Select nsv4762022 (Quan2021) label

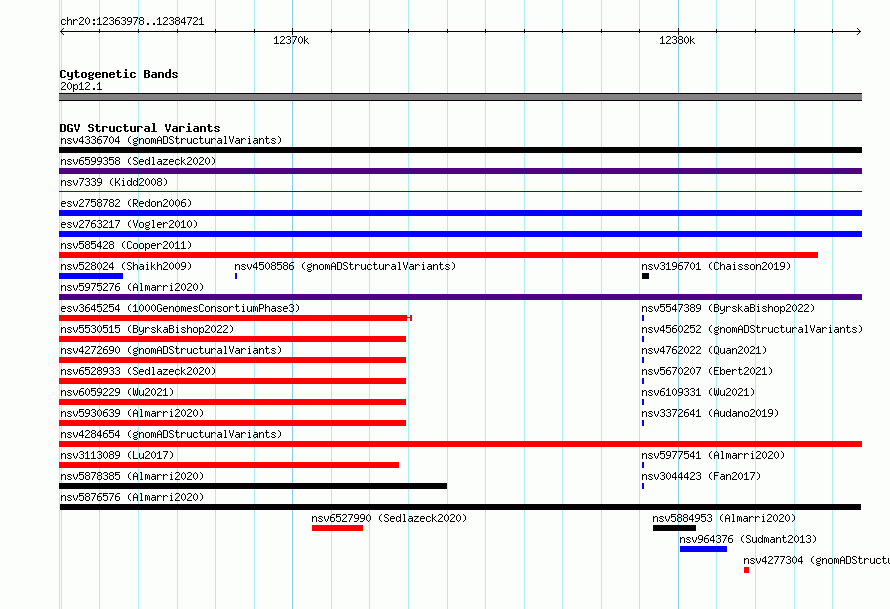[704, 350]
